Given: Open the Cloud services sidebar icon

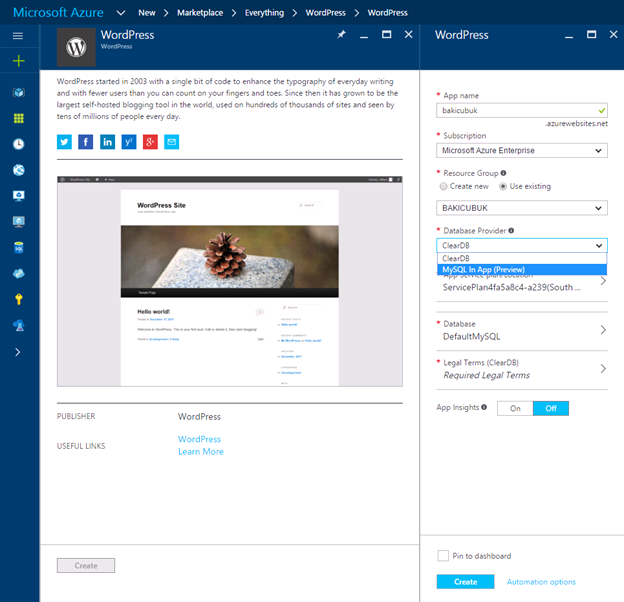Looking at the screenshot, I should pyautogui.click(x=18, y=273).
